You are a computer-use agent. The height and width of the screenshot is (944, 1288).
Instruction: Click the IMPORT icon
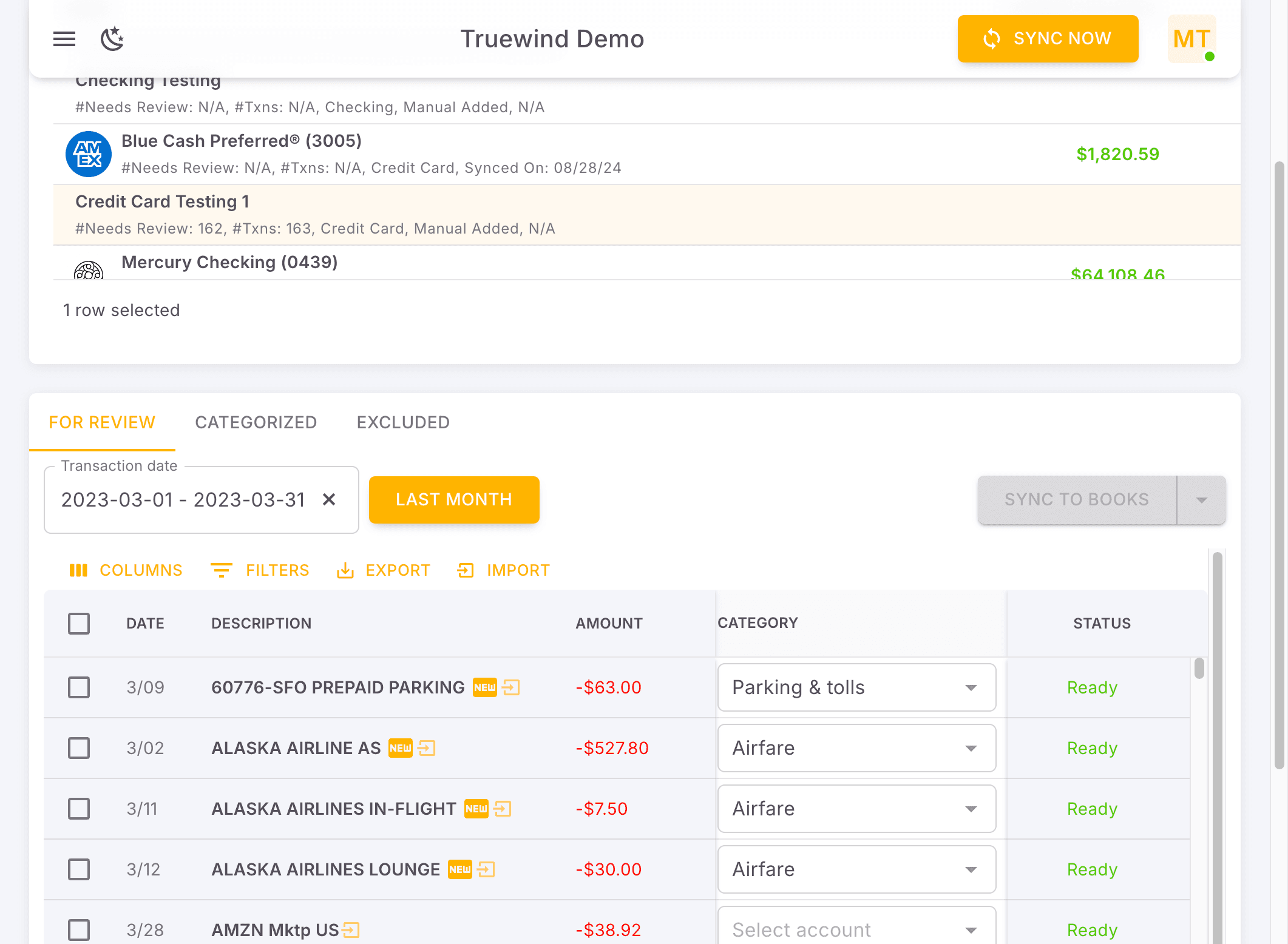[x=465, y=570]
